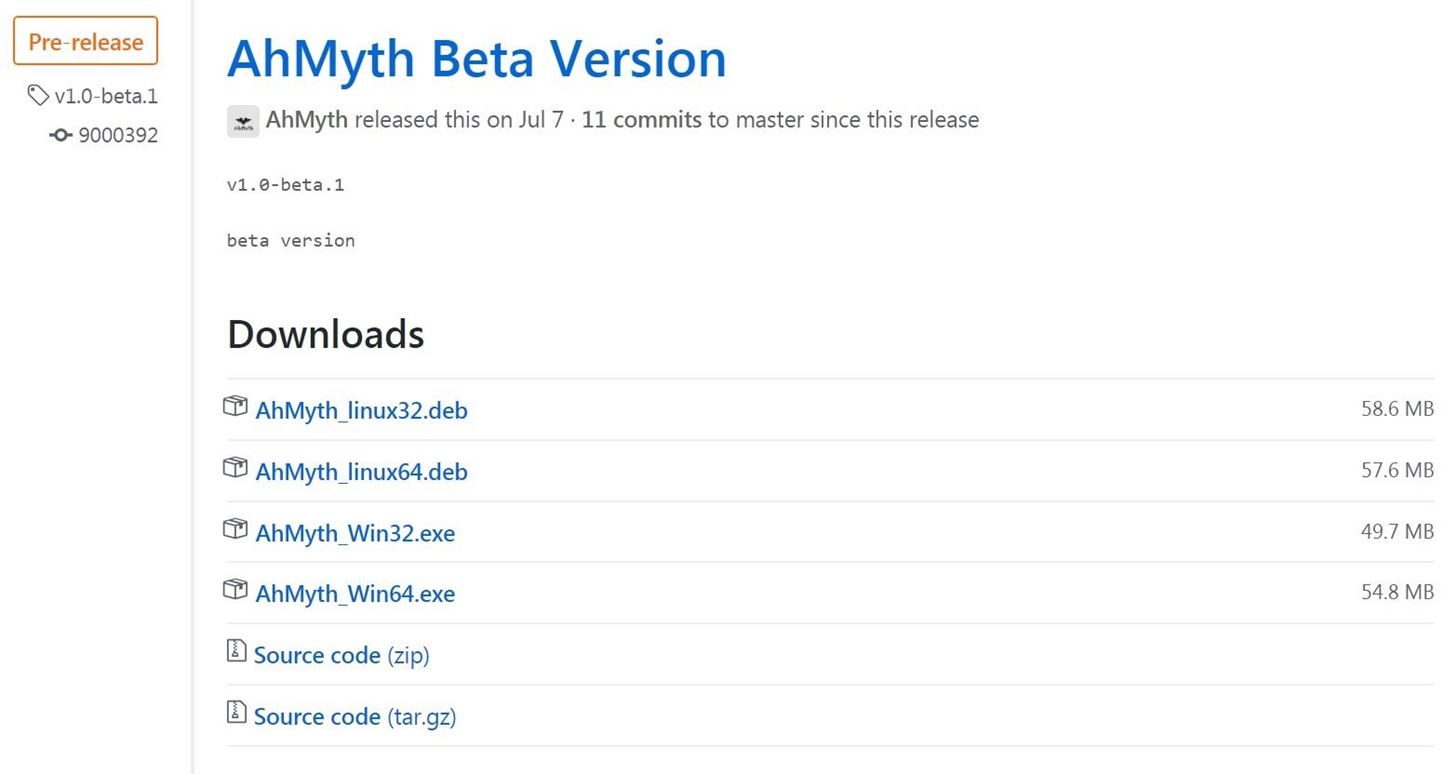
Task: Click the package icon beside AhMyth_linux32.deb
Action: 235,406
